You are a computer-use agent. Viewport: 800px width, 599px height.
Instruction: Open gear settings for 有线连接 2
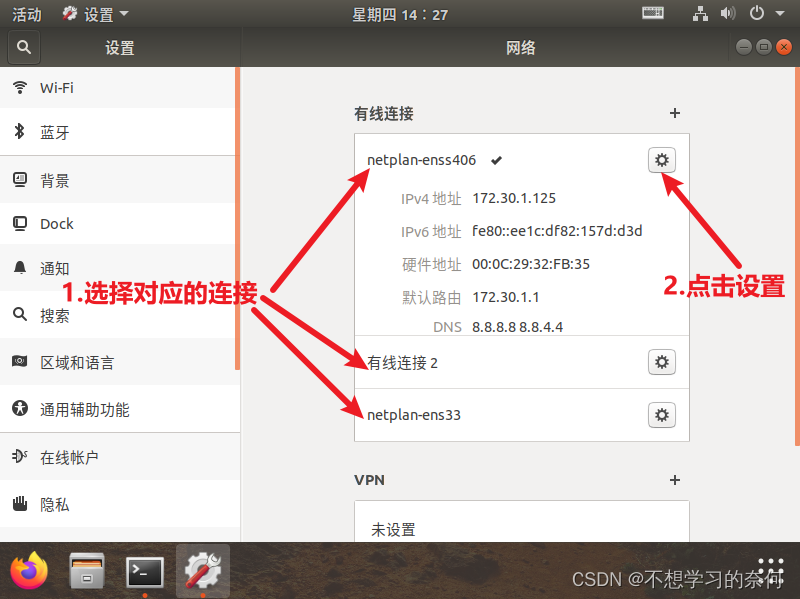(x=662, y=362)
